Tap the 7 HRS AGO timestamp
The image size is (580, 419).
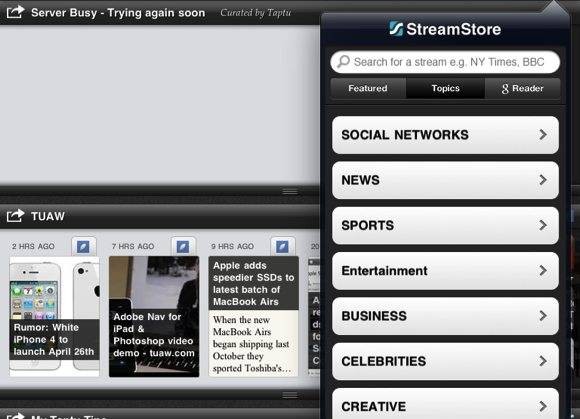(x=133, y=246)
